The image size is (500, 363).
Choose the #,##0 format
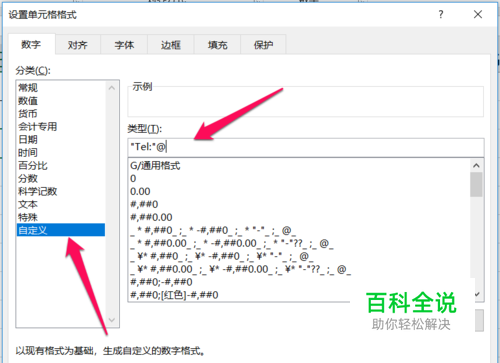click(299, 204)
